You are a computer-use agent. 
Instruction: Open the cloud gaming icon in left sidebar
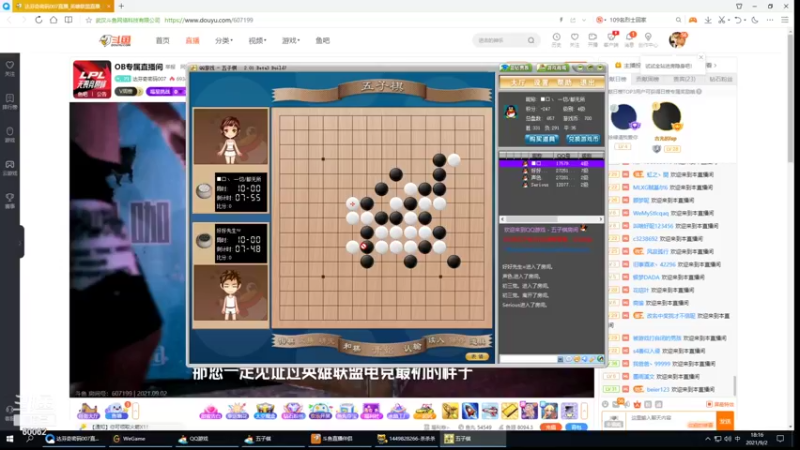click(10, 167)
